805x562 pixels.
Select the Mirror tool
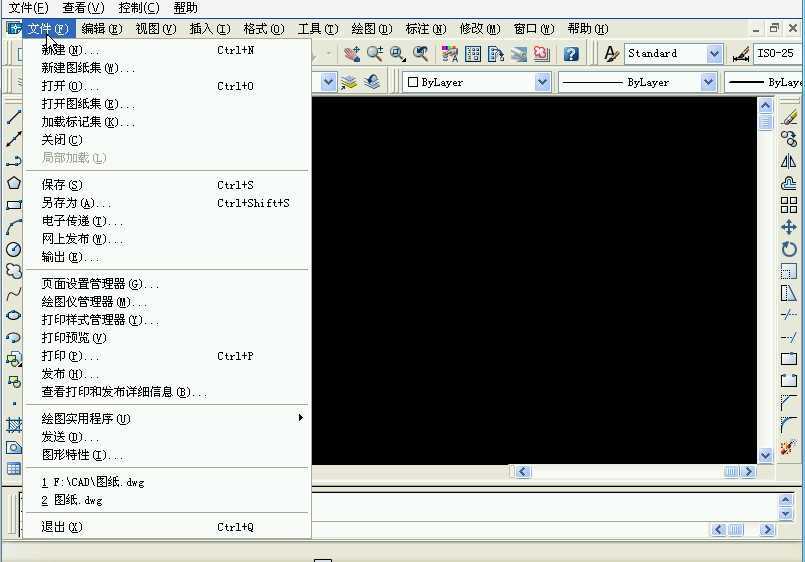(x=789, y=161)
